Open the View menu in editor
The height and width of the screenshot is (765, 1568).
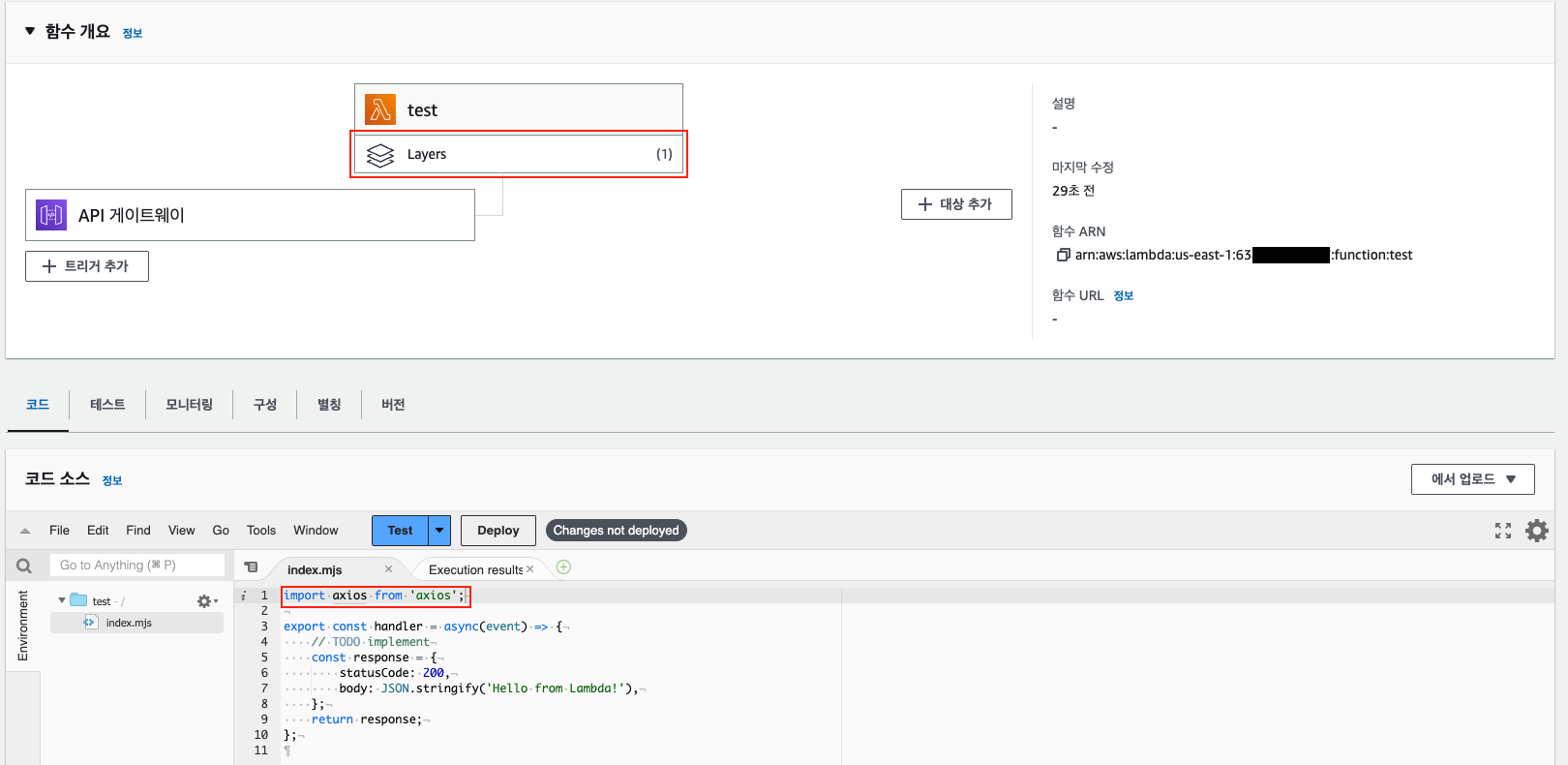point(181,531)
